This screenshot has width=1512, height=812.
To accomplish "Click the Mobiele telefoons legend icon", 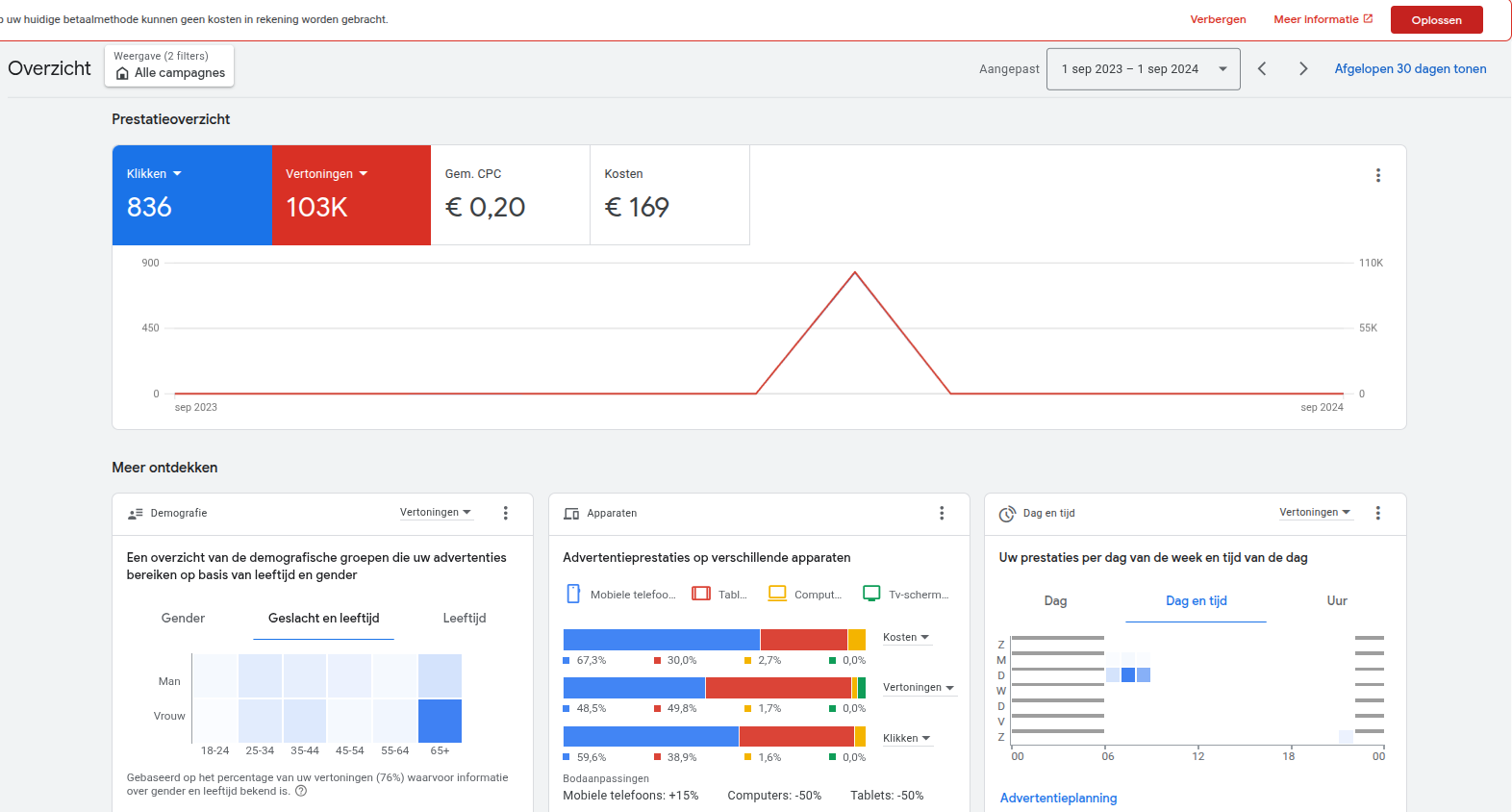I will click(573, 594).
